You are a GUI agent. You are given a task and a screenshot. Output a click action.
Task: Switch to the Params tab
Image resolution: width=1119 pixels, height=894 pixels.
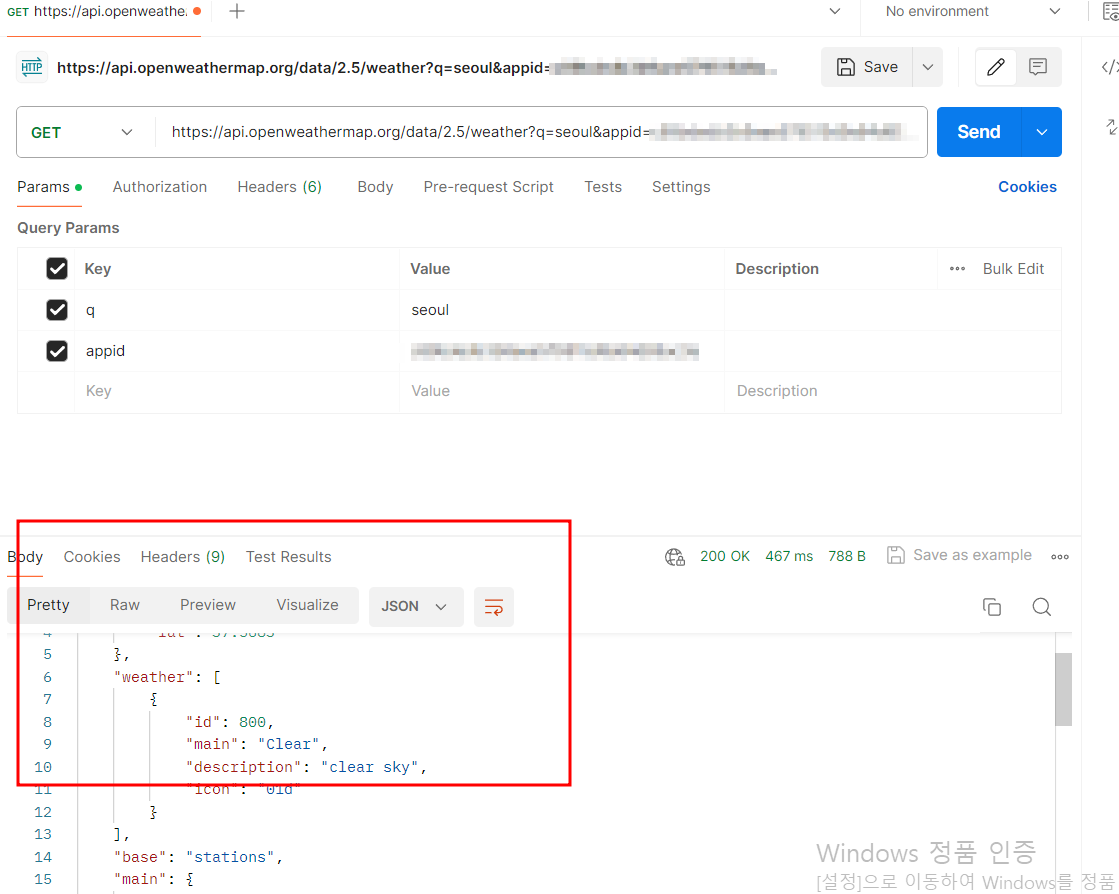pyautogui.click(x=49, y=187)
